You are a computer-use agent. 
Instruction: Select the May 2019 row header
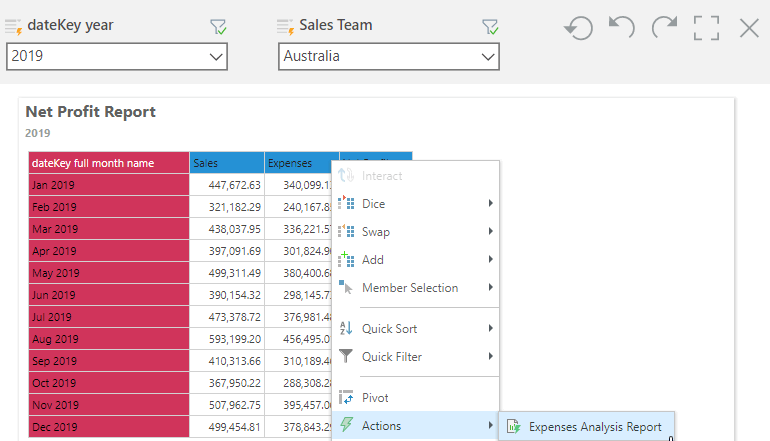[x=109, y=273]
